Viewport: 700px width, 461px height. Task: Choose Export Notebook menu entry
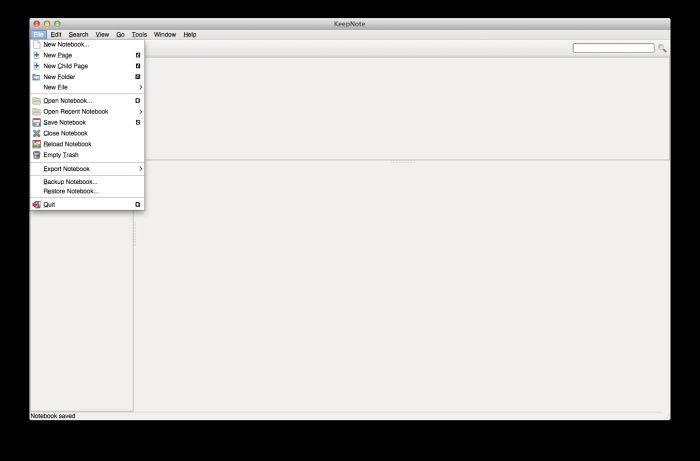[87, 169]
